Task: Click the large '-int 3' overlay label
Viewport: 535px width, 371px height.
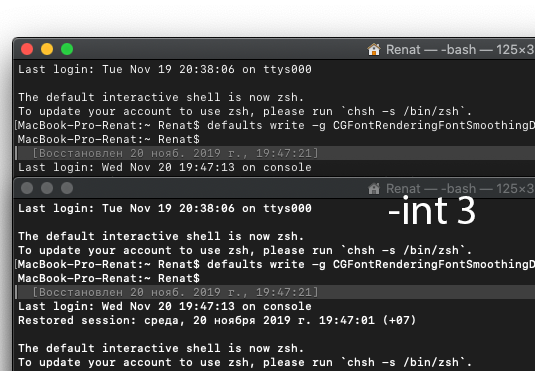Action: tap(432, 211)
